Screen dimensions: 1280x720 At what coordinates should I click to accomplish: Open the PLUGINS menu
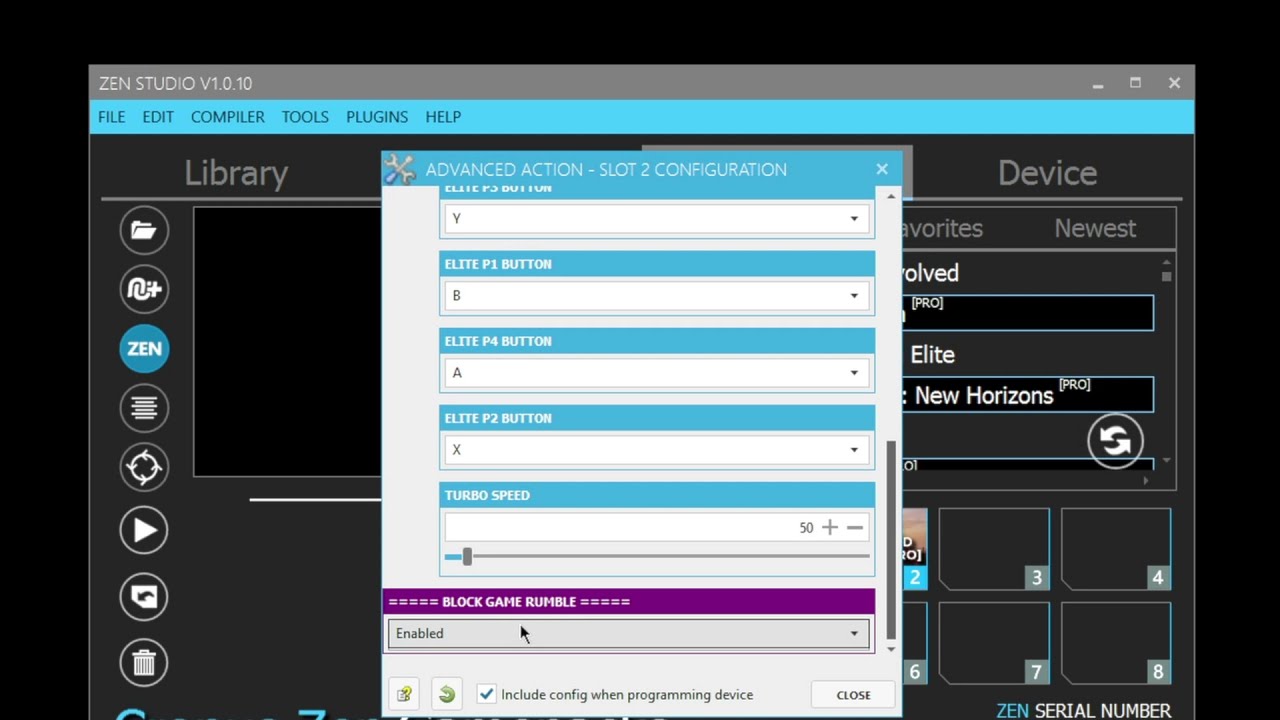[x=377, y=117]
